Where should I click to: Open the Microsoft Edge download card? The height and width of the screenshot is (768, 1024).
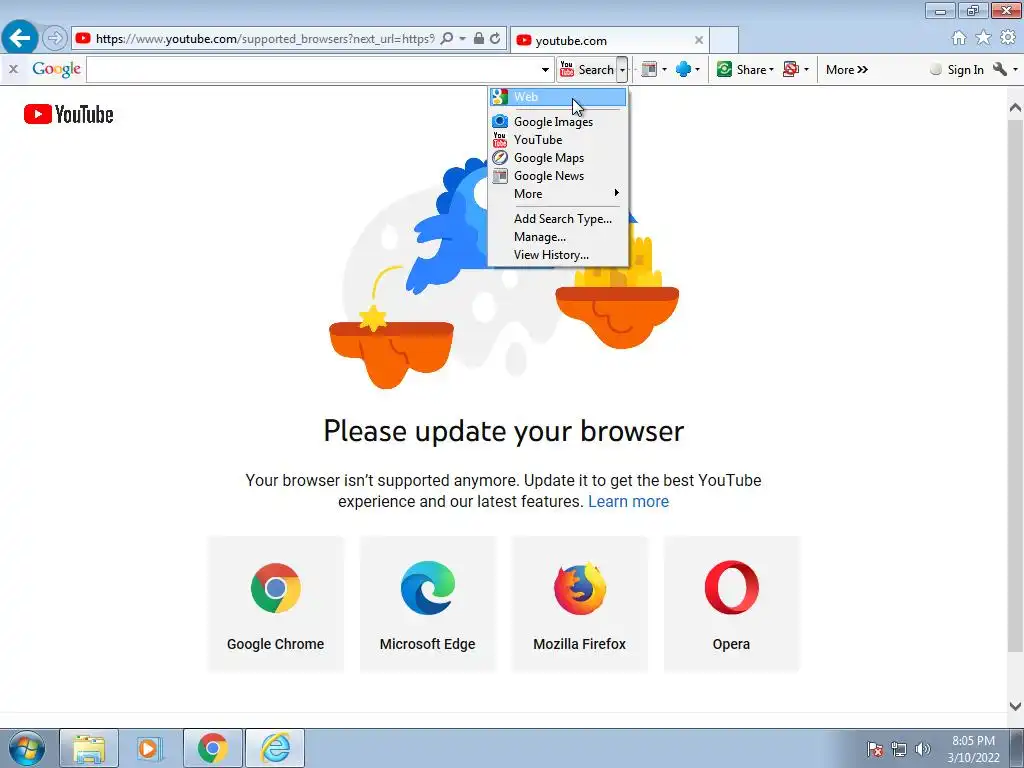click(428, 604)
